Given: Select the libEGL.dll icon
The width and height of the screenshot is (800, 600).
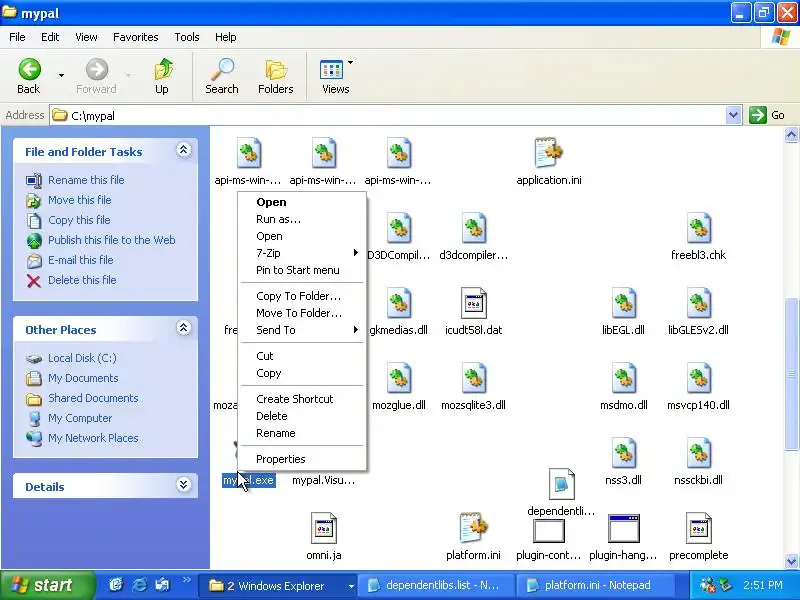Looking at the screenshot, I should (x=623, y=303).
